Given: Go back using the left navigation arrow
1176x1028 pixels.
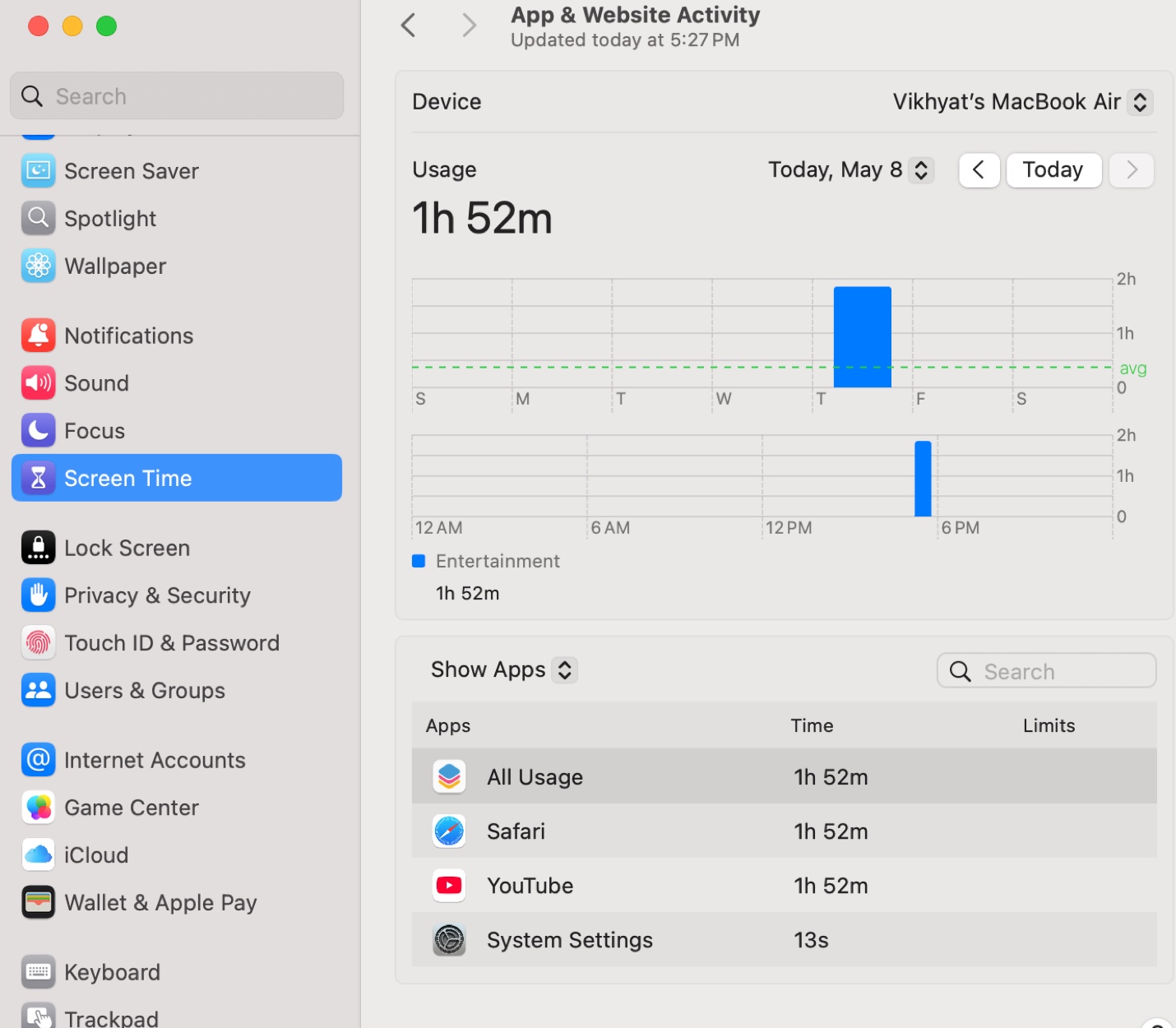Looking at the screenshot, I should coord(409,25).
